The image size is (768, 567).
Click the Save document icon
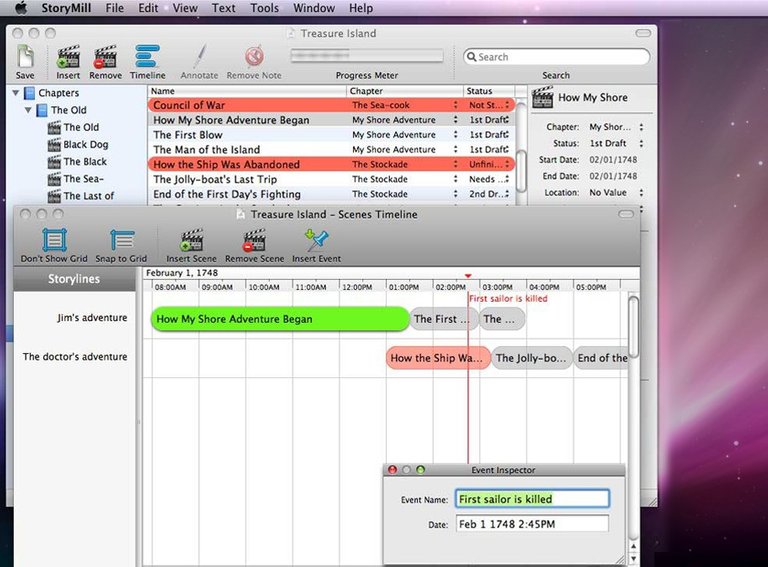tap(25, 56)
